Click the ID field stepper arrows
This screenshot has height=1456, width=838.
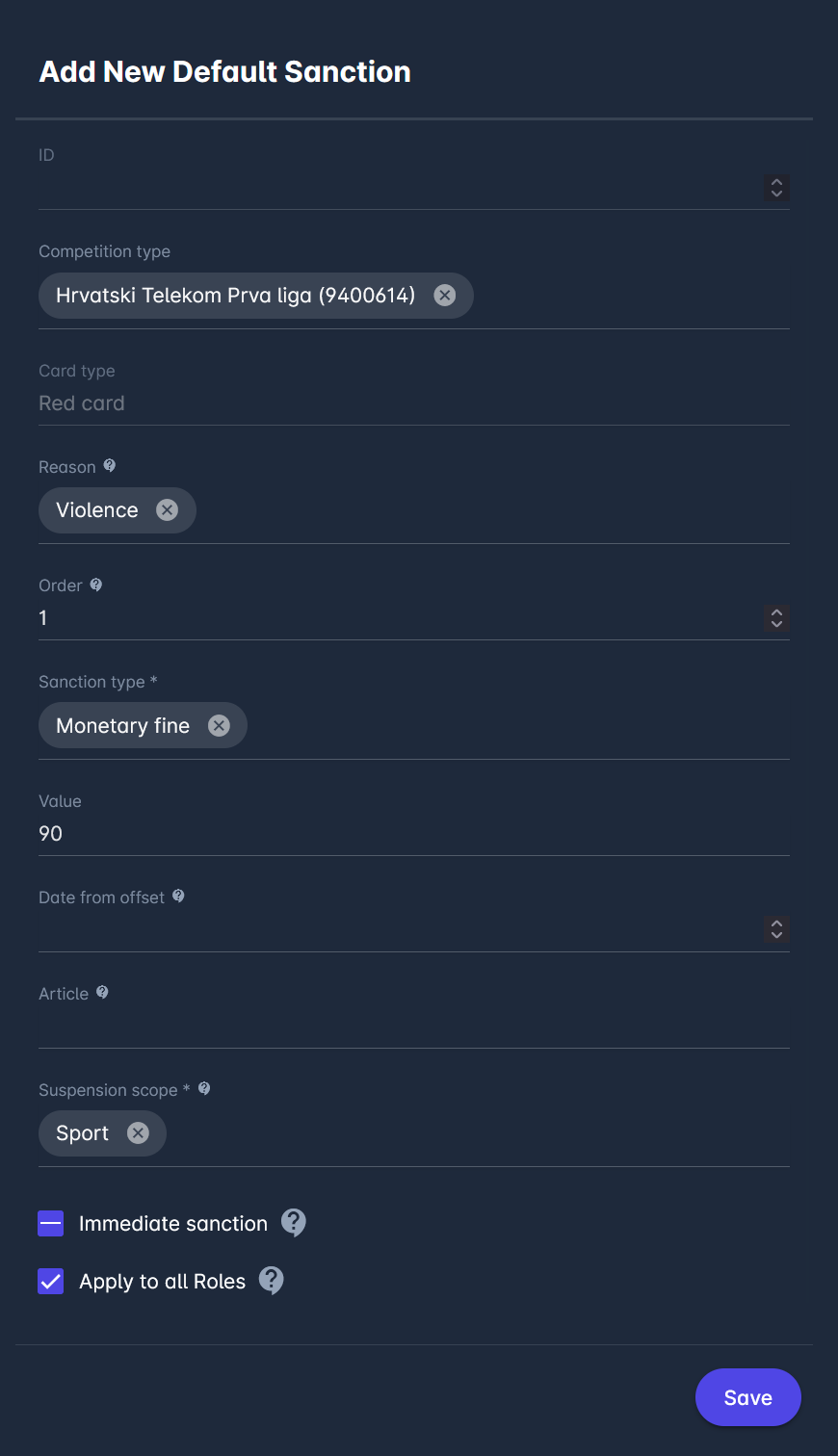coord(776,187)
